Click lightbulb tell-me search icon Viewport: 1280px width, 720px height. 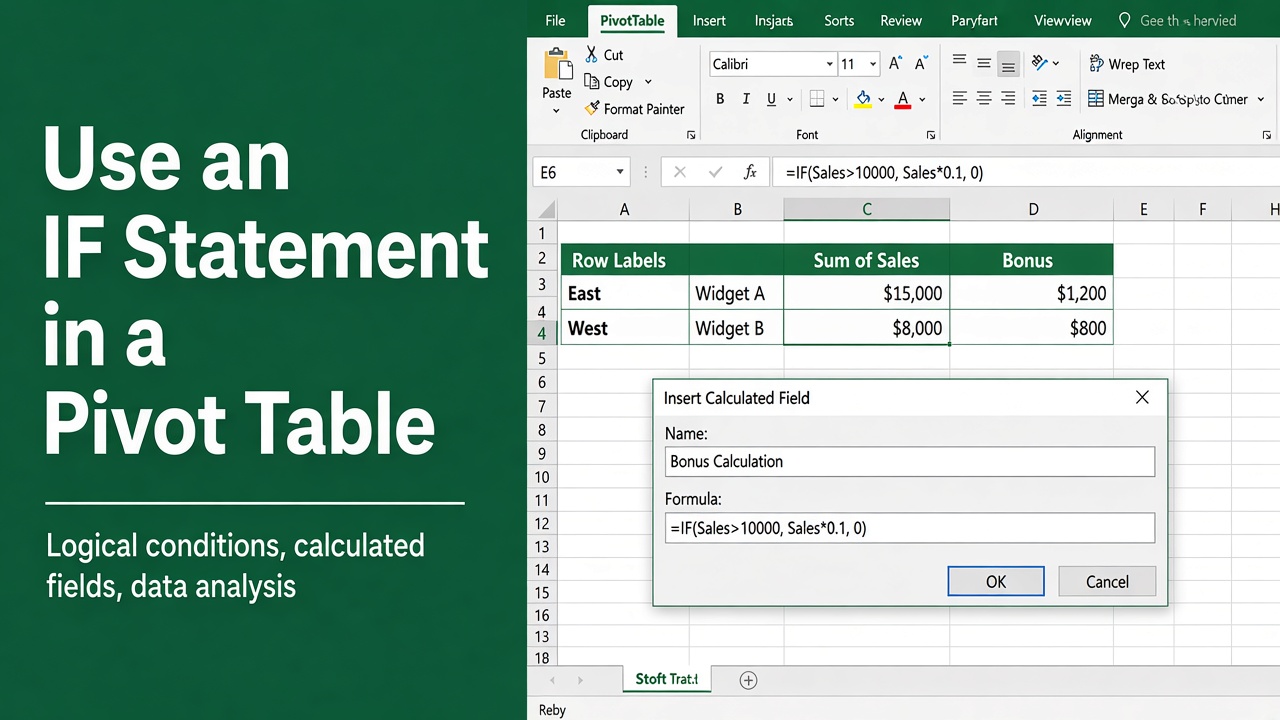1124,20
